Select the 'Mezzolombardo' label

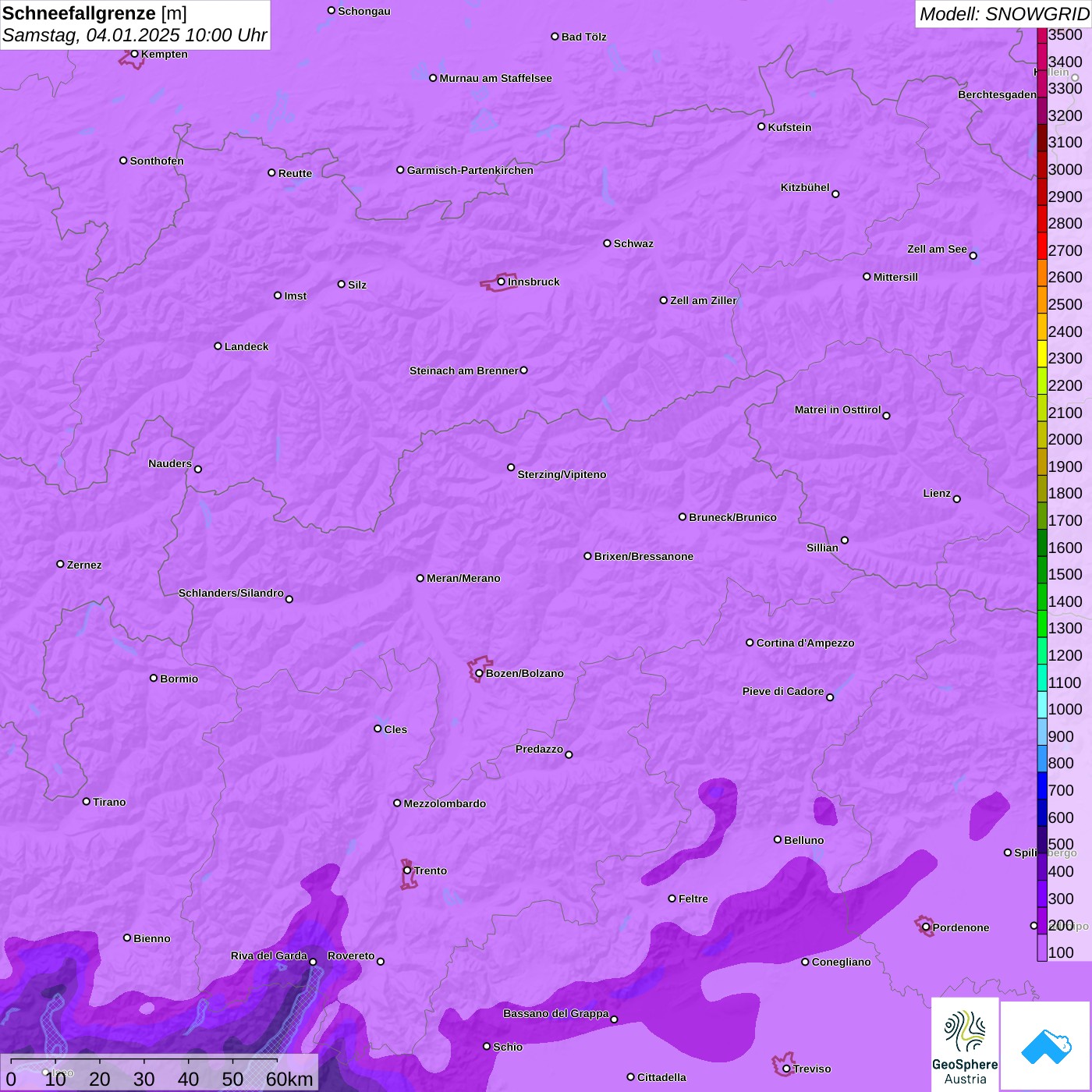[445, 803]
